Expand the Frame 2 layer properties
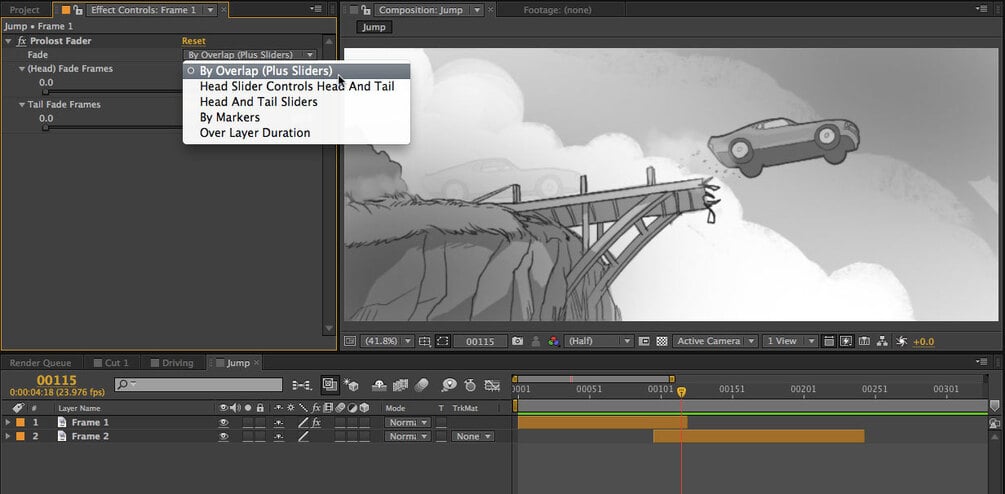This screenshot has height=494, width=1005. click(x=8, y=436)
